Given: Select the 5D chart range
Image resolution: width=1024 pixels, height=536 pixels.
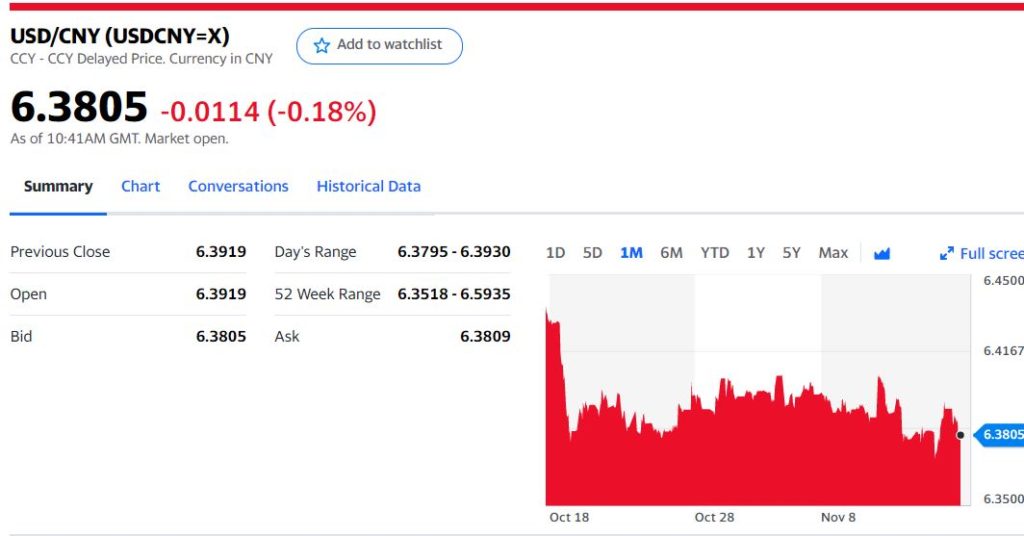Looking at the screenshot, I should click(592, 253).
